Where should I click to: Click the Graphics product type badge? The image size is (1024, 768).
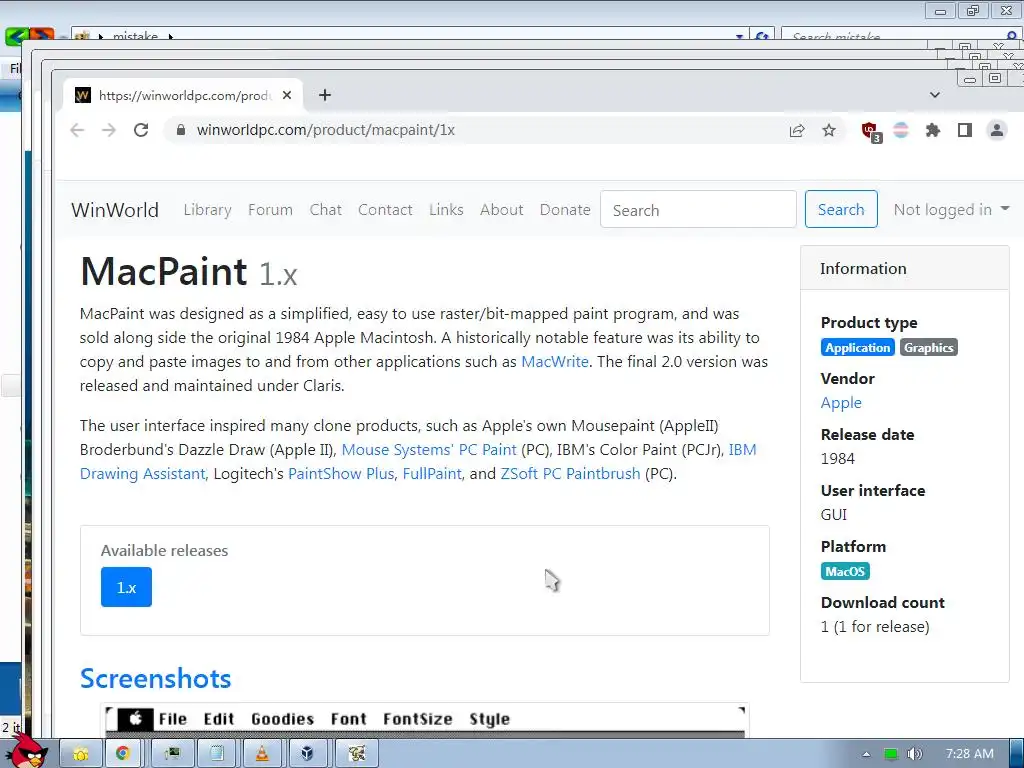(929, 347)
